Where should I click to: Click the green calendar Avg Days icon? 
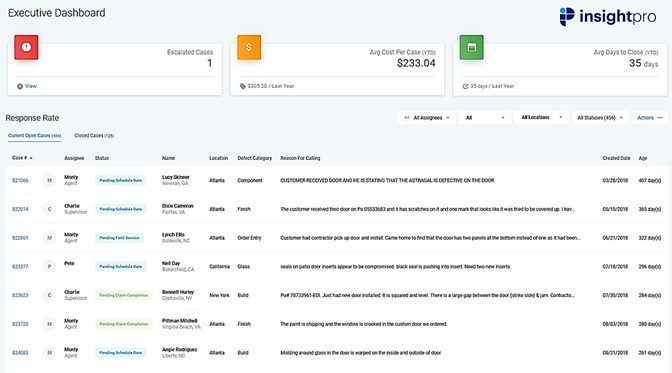471,47
